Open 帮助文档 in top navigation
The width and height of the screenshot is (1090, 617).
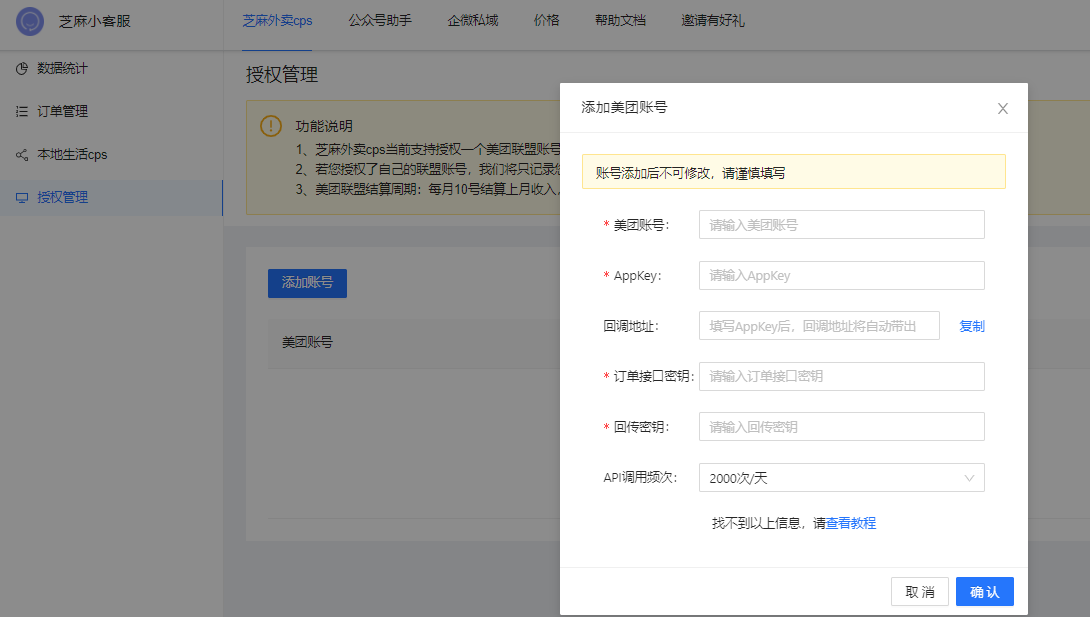(x=620, y=21)
